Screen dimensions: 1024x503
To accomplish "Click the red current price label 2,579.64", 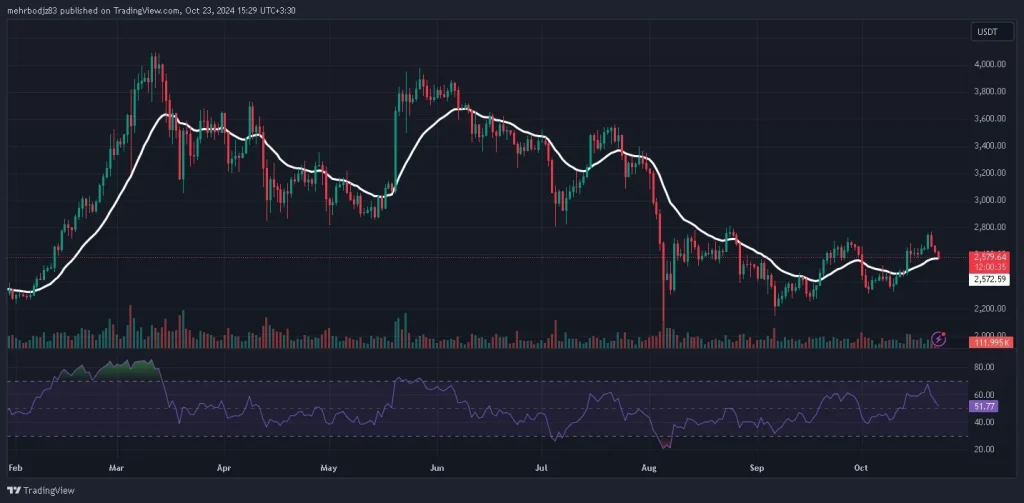I will click(988, 257).
